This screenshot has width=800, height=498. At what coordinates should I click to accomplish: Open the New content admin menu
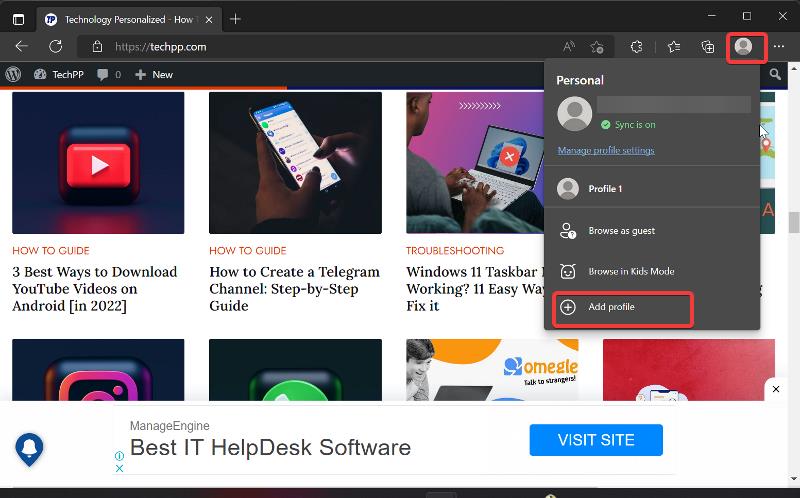(154, 75)
